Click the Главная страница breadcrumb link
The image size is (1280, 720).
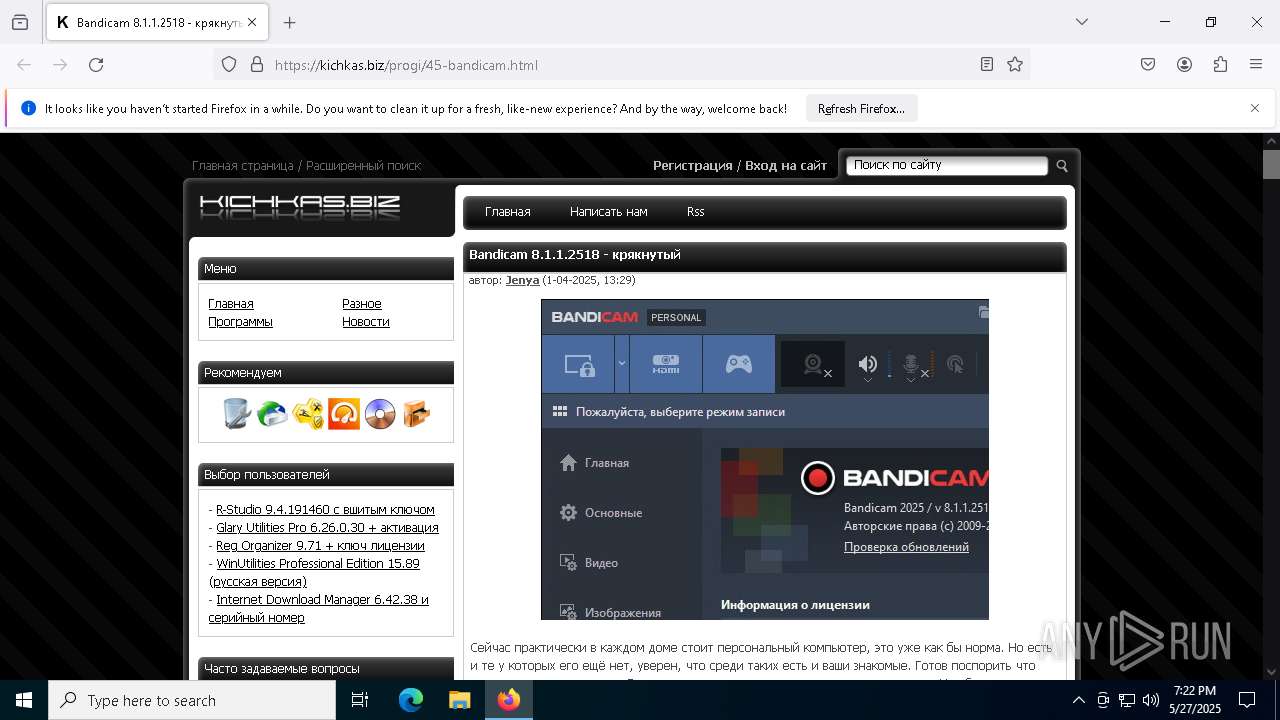click(x=242, y=165)
